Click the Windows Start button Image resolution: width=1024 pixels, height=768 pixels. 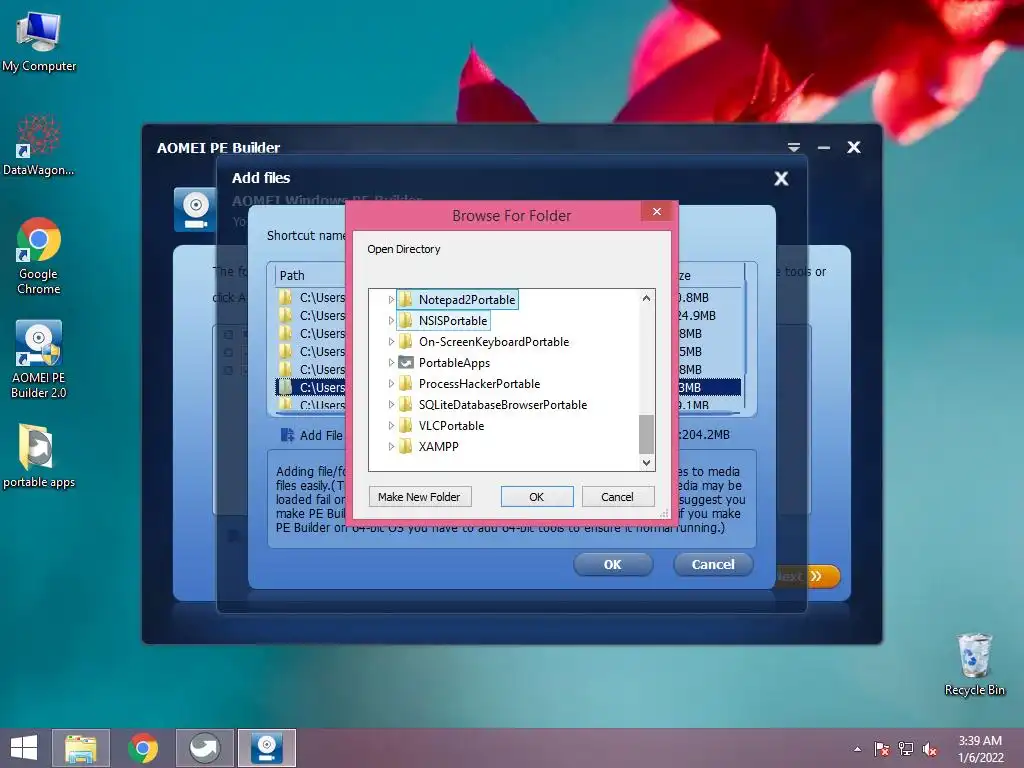coord(24,748)
